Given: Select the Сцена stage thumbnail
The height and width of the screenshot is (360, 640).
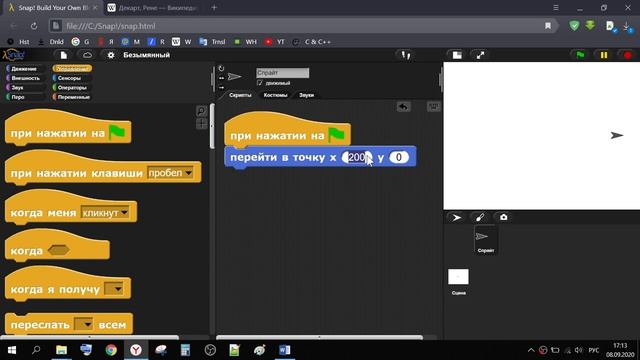Looking at the screenshot, I should click(458, 281).
